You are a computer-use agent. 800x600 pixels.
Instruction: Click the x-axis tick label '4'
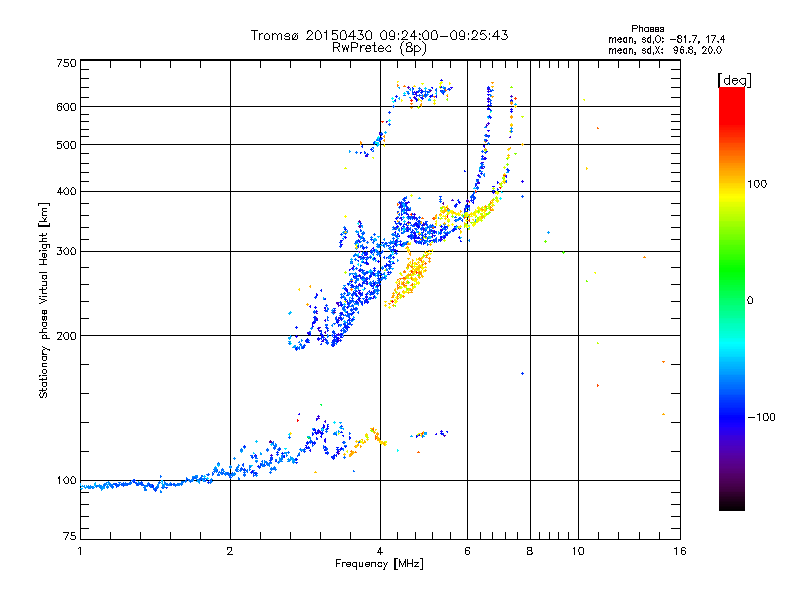pyautogui.click(x=380, y=551)
